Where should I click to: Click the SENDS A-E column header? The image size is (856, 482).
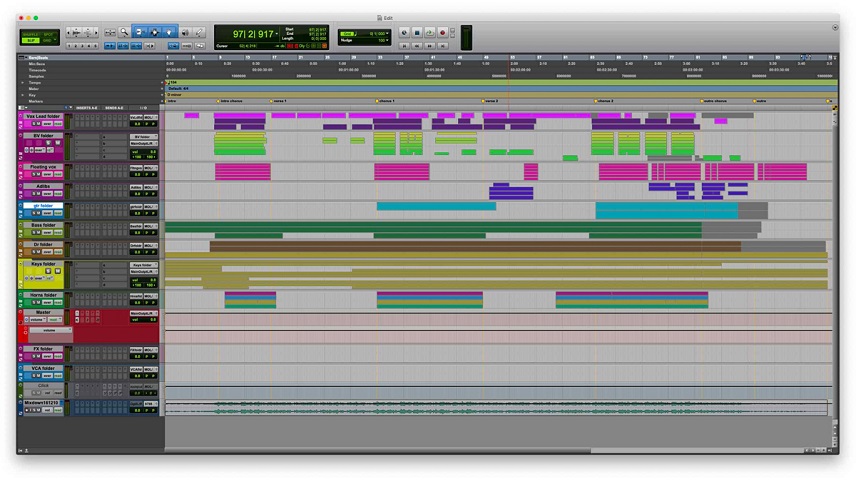pyautogui.click(x=114, y=108)
